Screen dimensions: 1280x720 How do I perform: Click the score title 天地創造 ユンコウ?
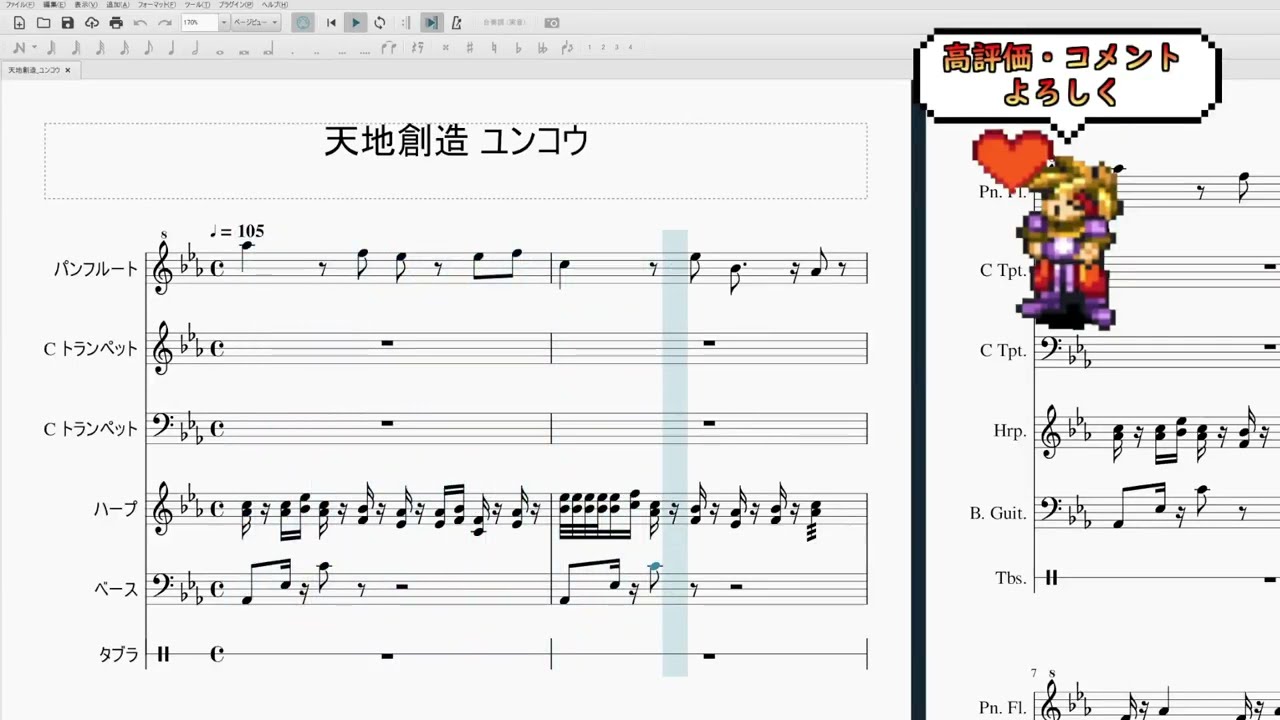tap(456, 141)
